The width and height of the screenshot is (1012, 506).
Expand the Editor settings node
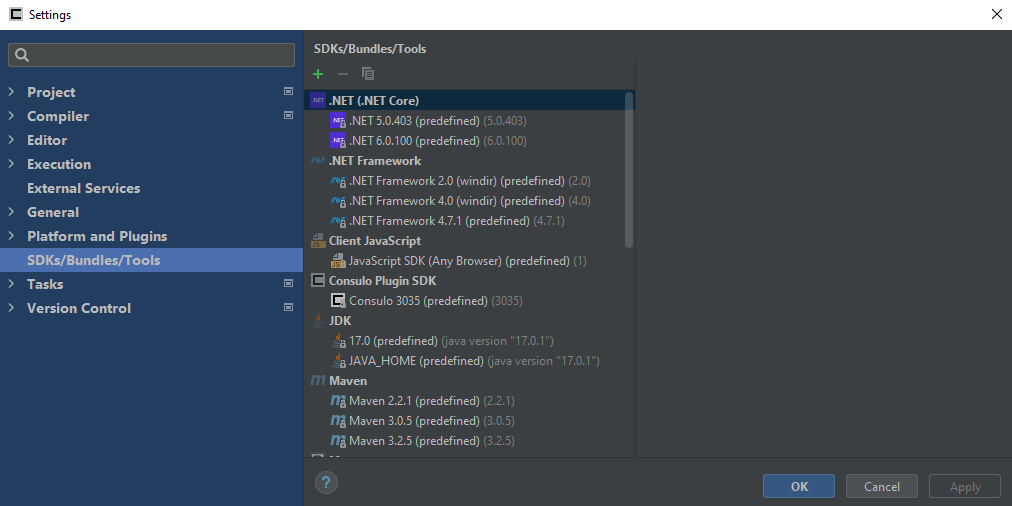pyautogui.click(x=11, y=140)
